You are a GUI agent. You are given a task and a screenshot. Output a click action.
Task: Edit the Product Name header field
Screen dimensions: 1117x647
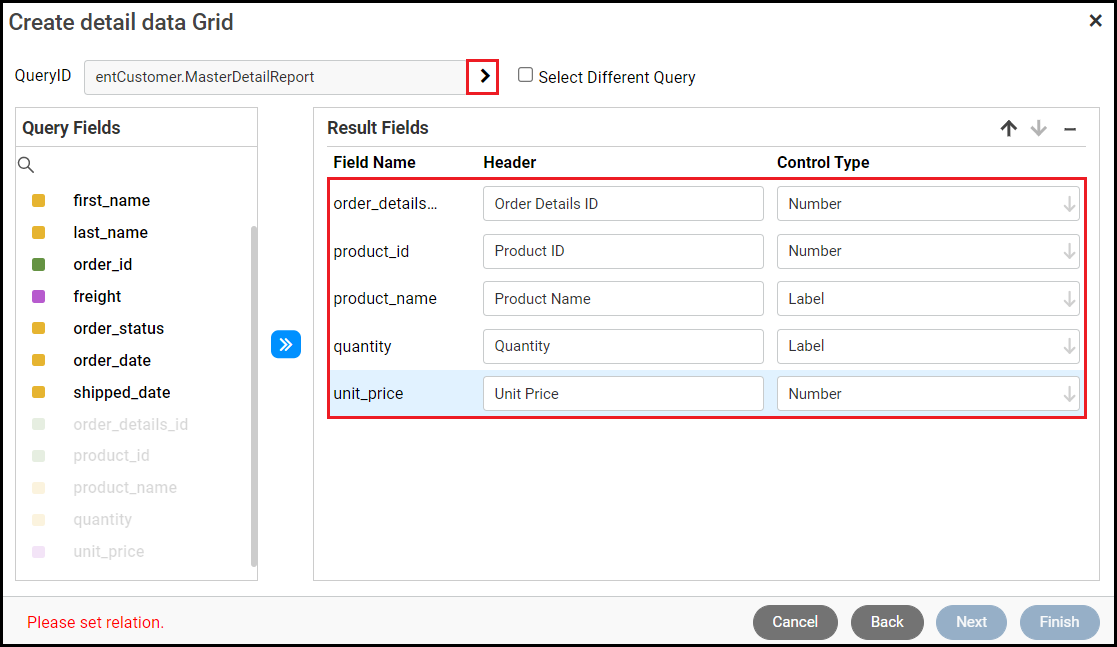click(622, 299)
